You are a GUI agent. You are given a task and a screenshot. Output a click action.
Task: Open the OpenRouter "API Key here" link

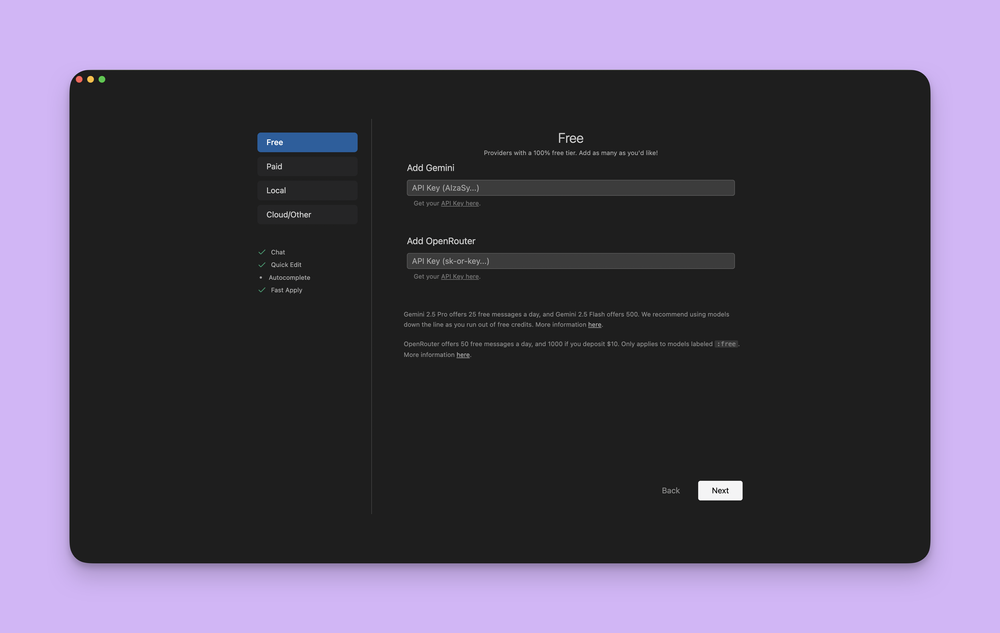(x=459, y=277)
